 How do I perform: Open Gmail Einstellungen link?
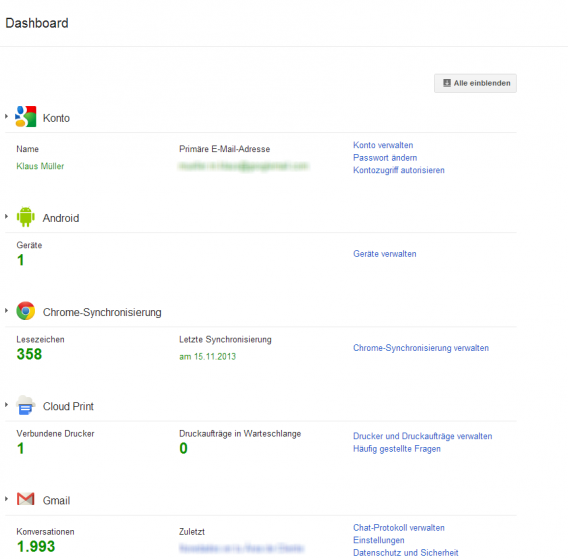379,540
